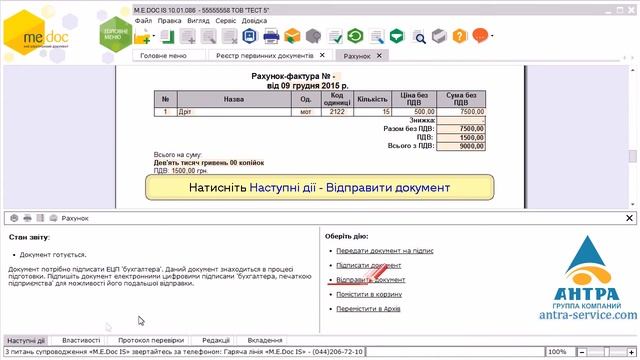Click the blue hexagon save icon
The height and width of the screenshot is (360, 640).
coord(250,36)
